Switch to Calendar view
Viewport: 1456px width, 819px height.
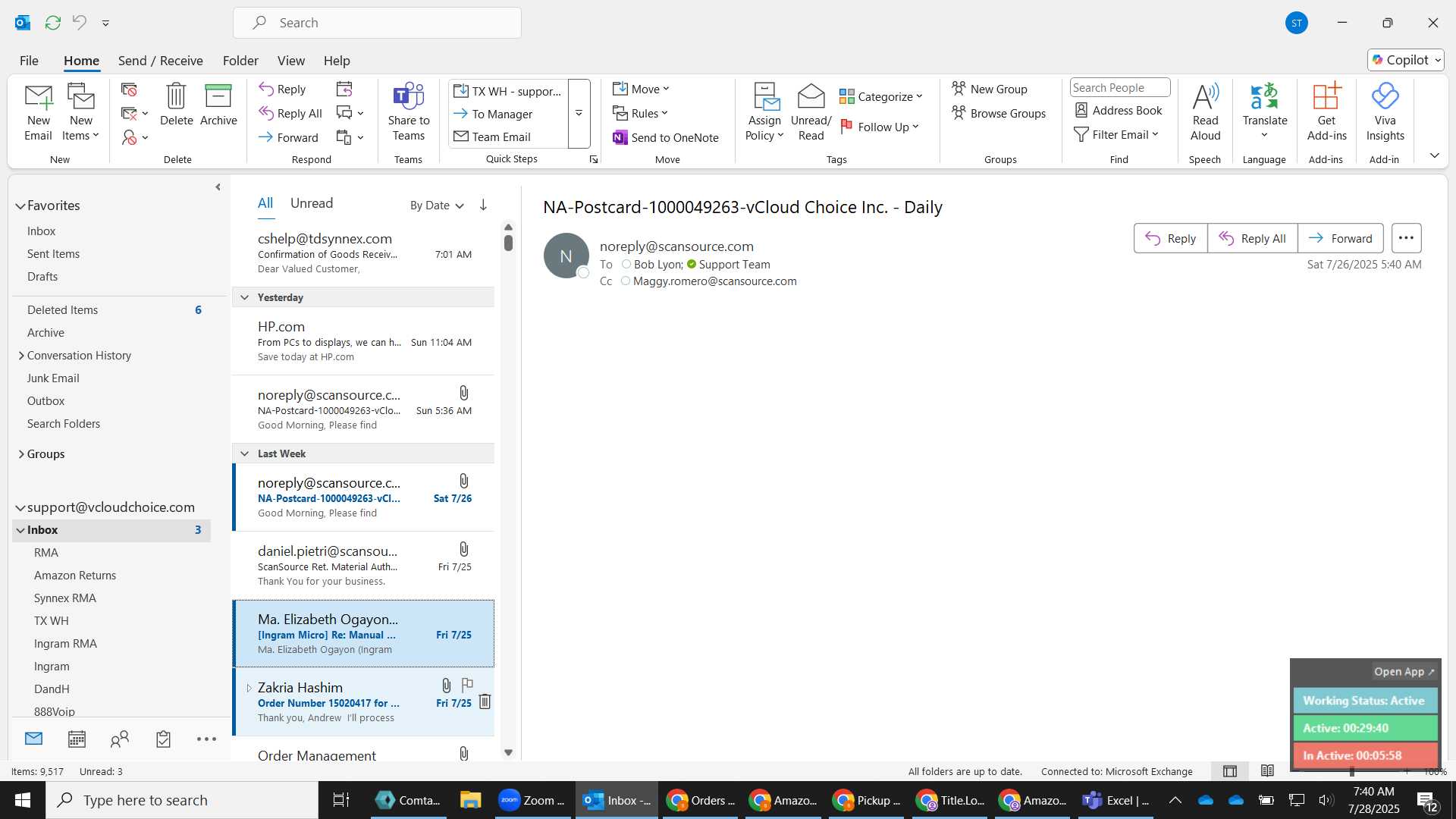point(77,739)
